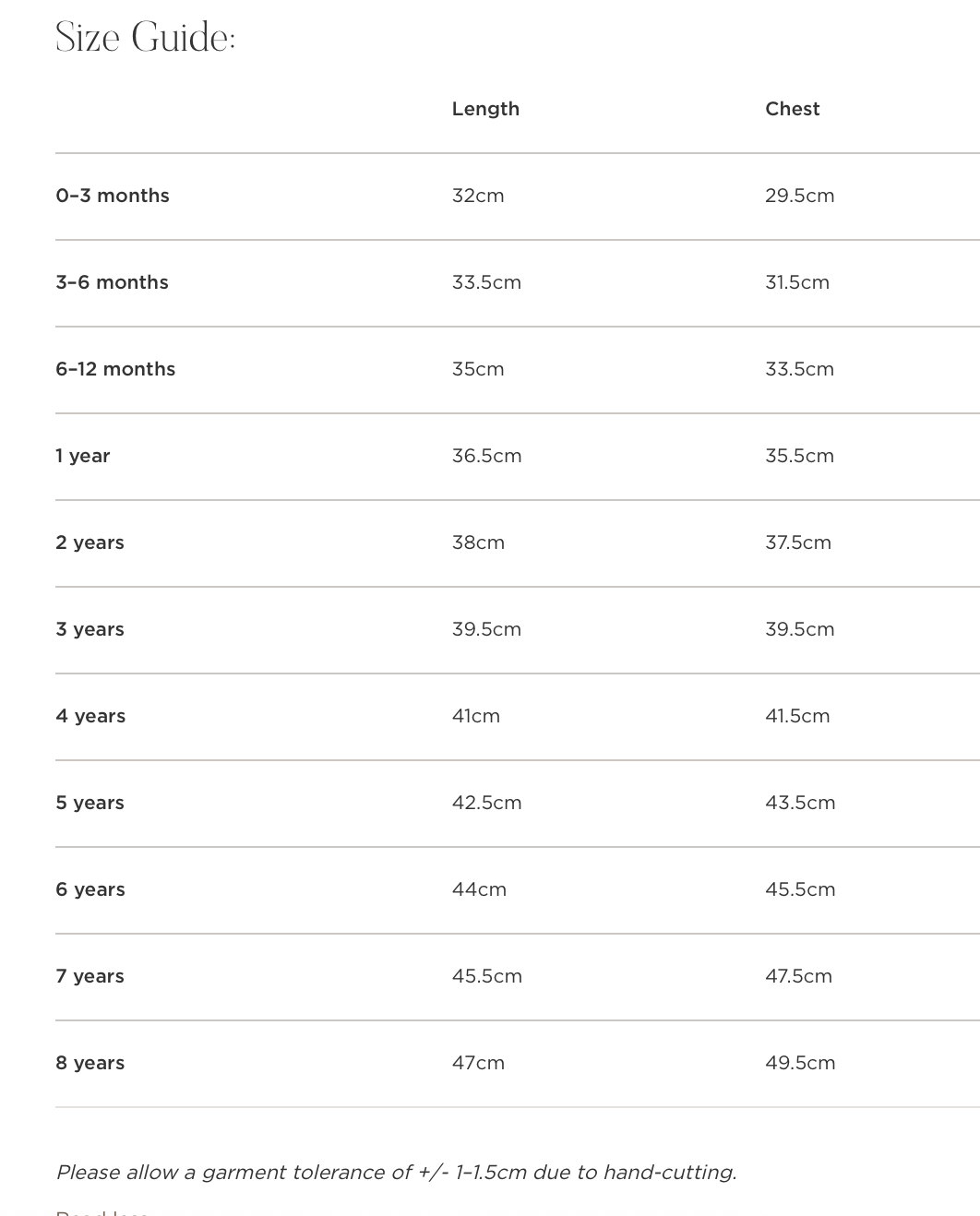The height and width of the screenshot is (1216, 980).
Task: Click the 5 years size label
Action: tap(90, 803)
